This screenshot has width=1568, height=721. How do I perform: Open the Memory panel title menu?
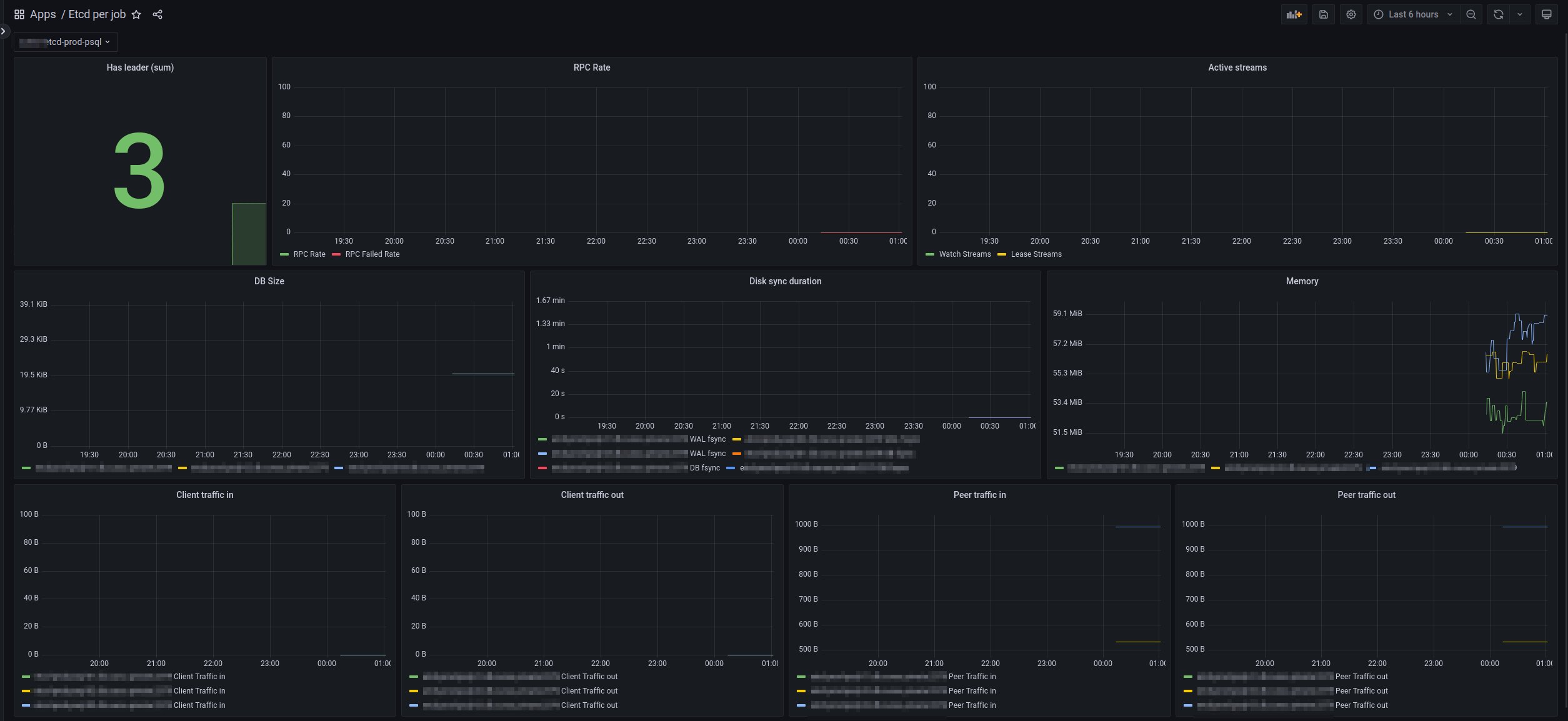click(x=1302, y=281)
